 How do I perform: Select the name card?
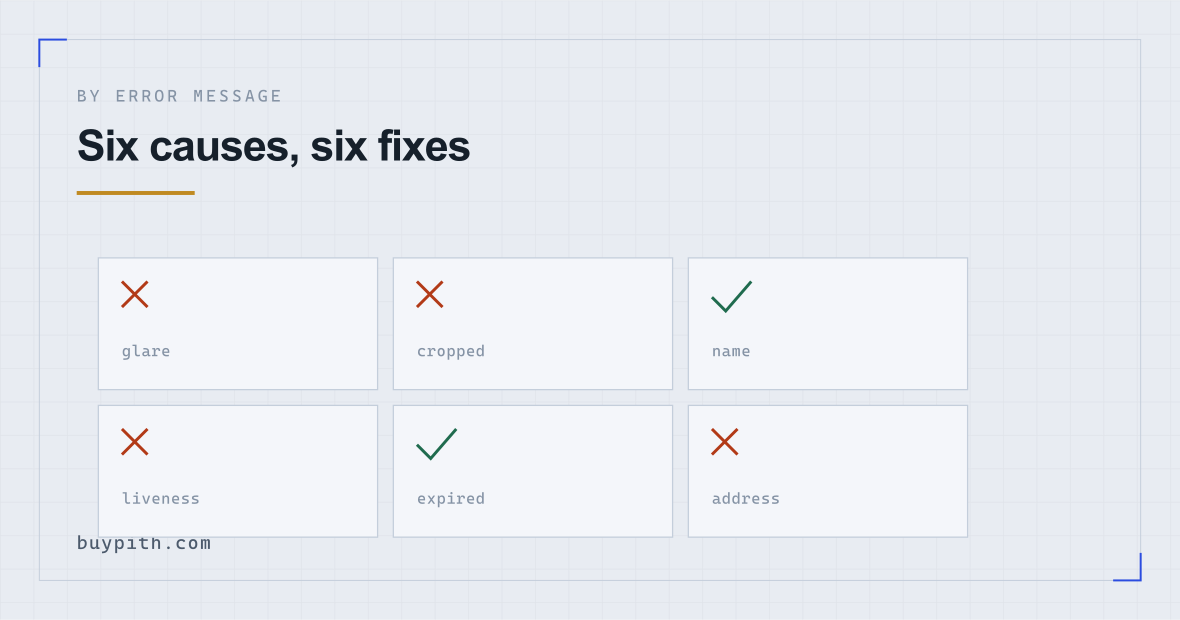click(x=828, y=324)
